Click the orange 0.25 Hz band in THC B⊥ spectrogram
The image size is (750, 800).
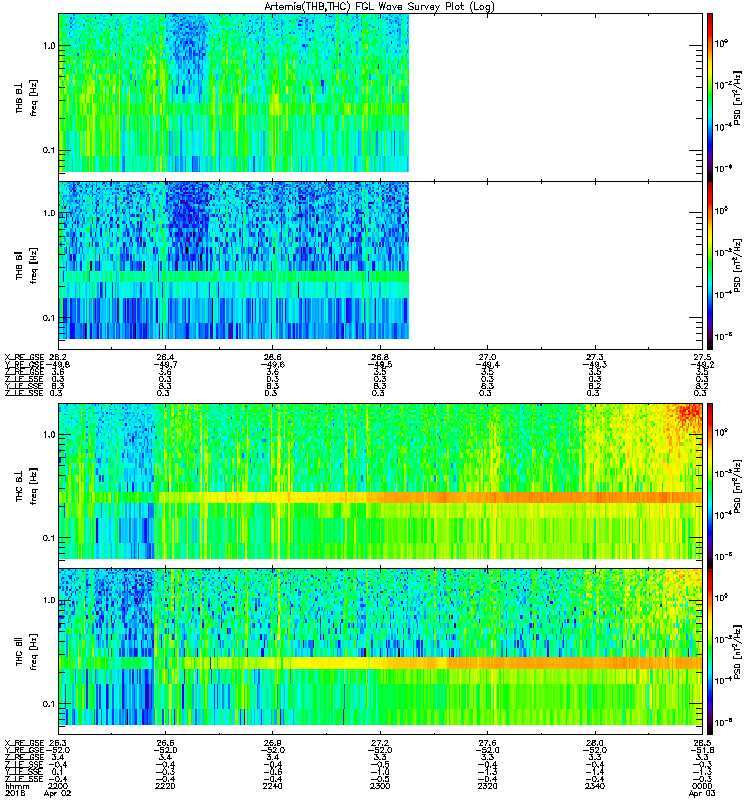[431, 497]
